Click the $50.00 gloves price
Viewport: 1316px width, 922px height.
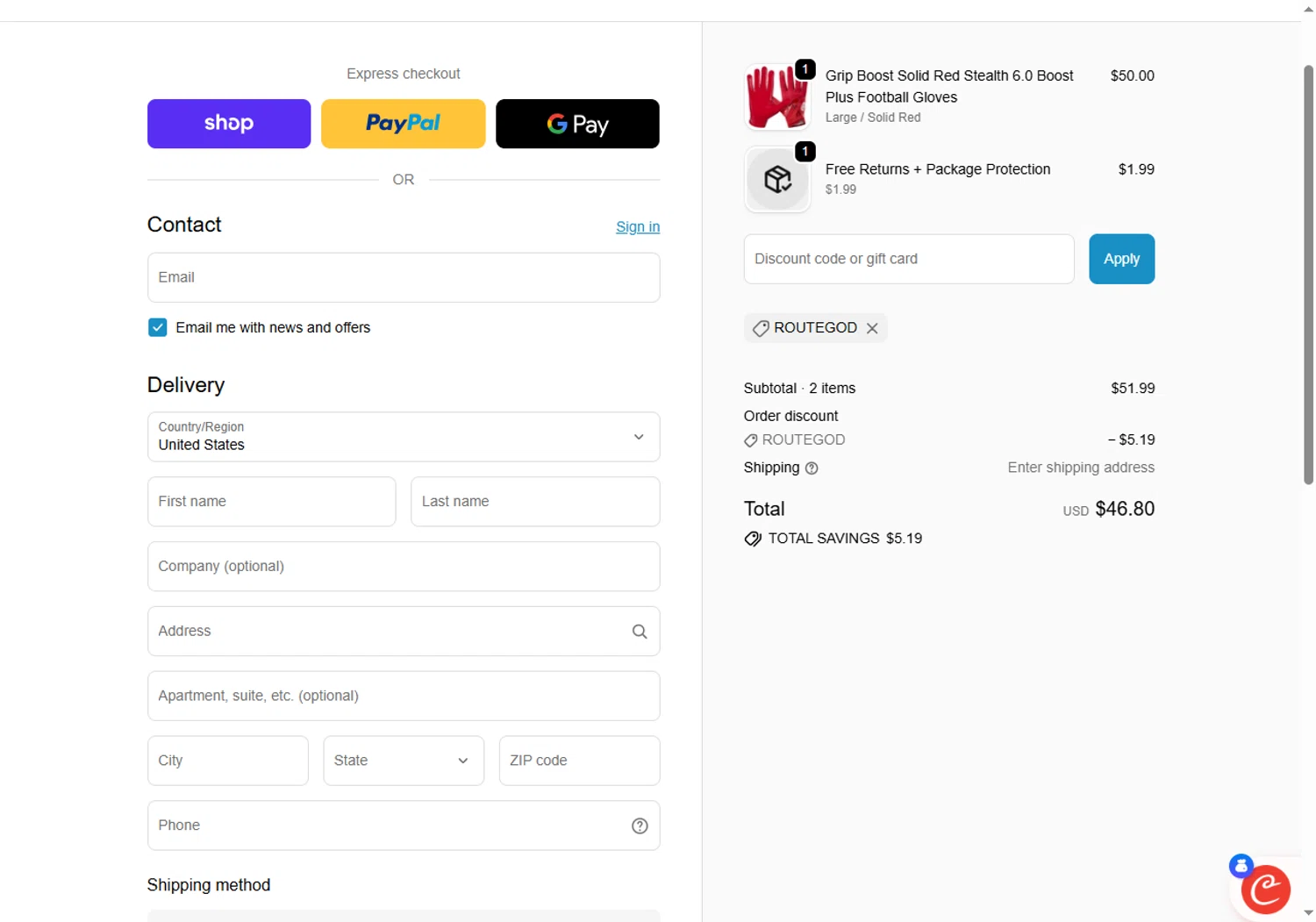pos(1133,75)
